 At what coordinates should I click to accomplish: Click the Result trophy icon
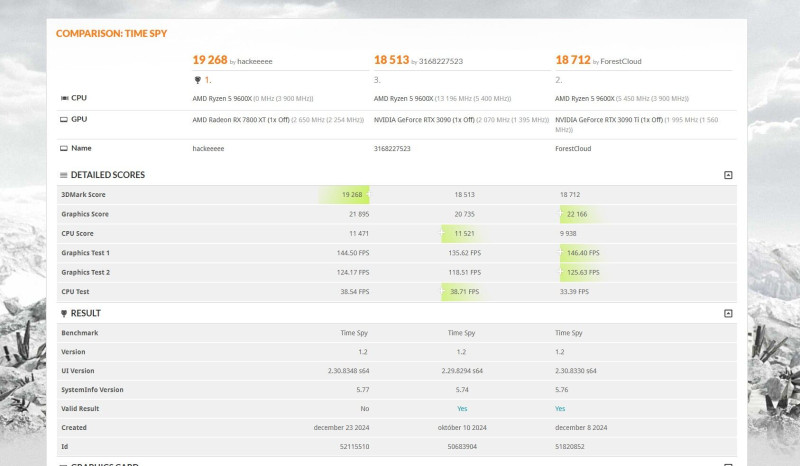pos(64,313)
